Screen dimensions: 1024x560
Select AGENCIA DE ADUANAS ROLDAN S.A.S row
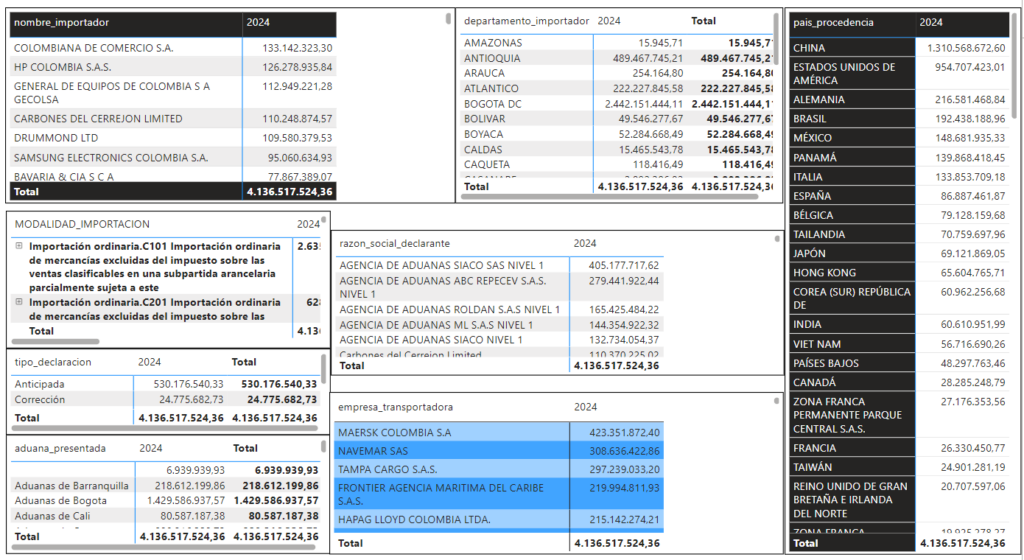pos(500,309)
